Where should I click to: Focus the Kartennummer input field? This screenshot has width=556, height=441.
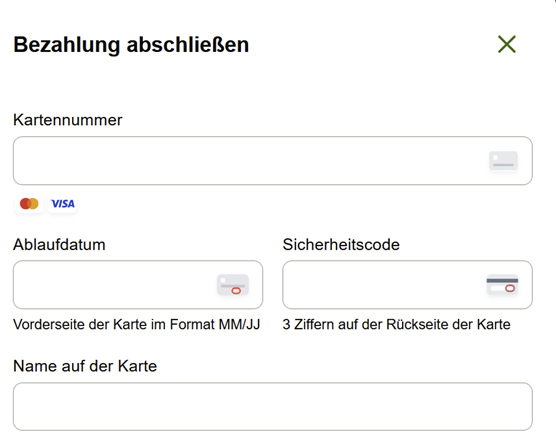coord(273,161)
